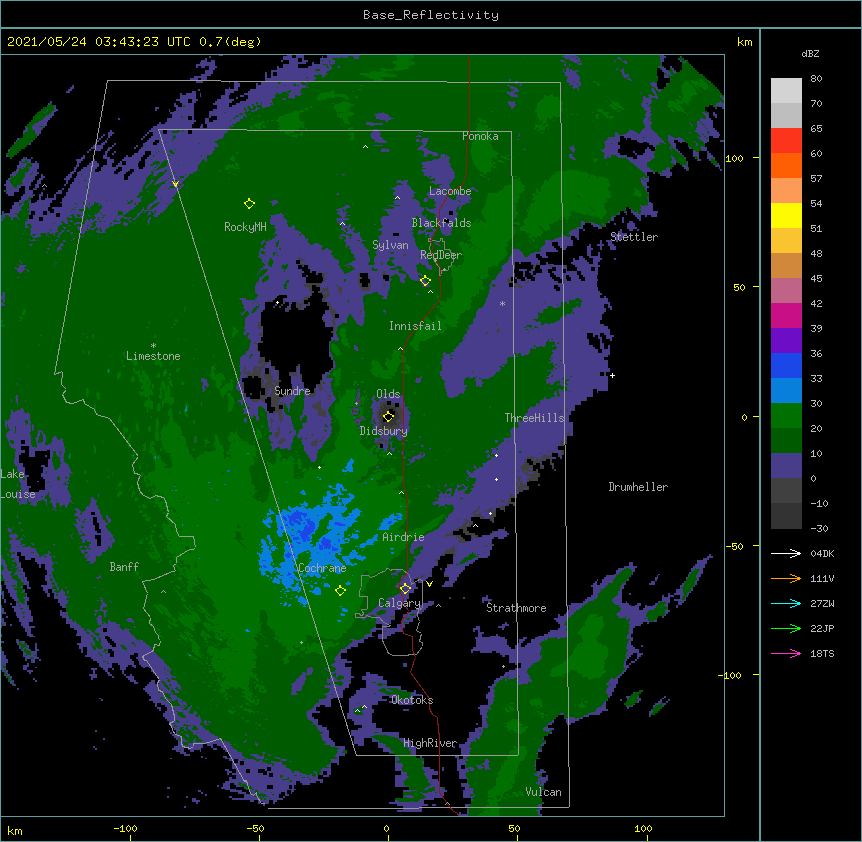The width and height of the screenshot is (862, 842).
Task: Select the bright orange swatch below red
Action: click(786, 165)
